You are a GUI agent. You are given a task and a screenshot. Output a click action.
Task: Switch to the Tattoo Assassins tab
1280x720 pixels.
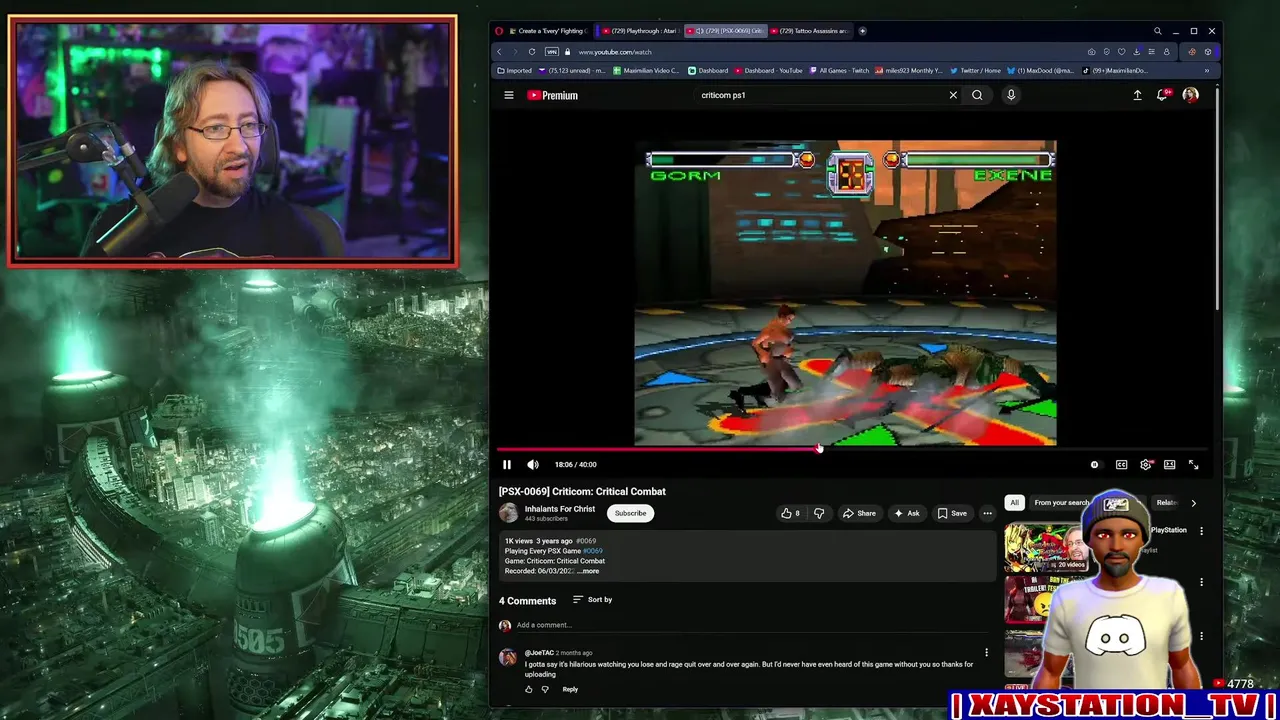click(x=810, y=31)
